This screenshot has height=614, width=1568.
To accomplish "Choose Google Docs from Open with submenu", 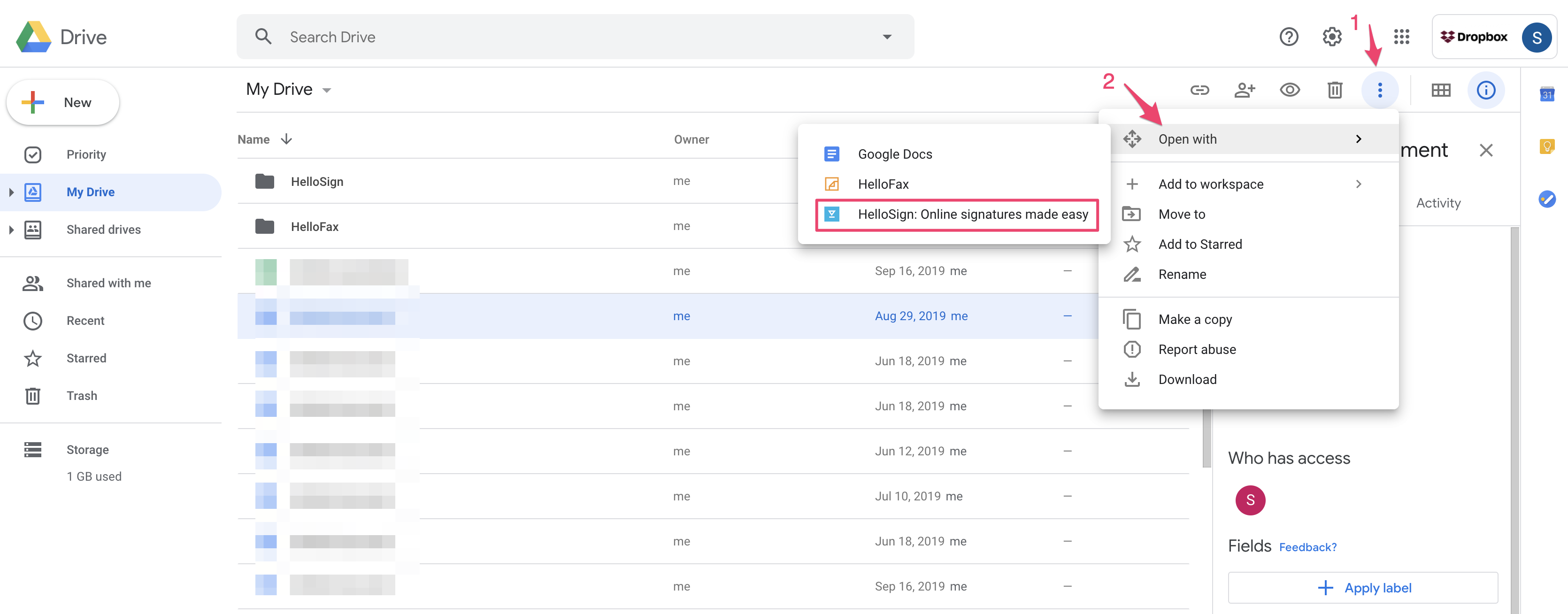I will coord(954,154).
